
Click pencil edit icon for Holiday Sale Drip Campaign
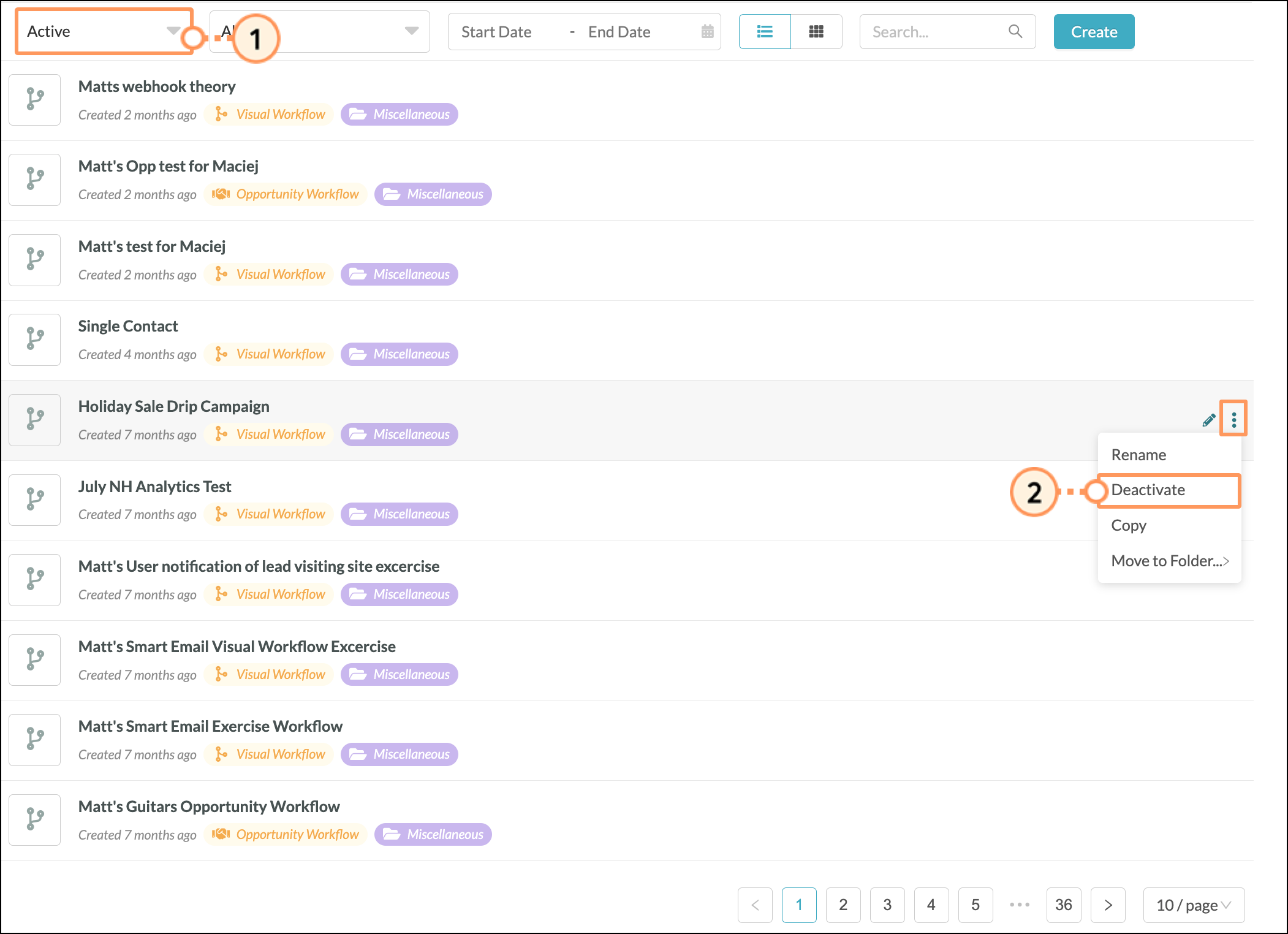(1208, 420)
